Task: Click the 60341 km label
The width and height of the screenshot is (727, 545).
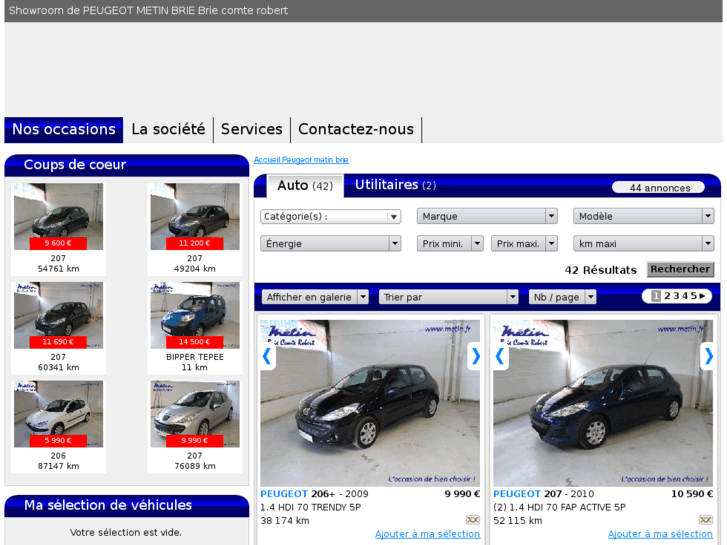Action: pyautogui.click(x=58, y=367)
